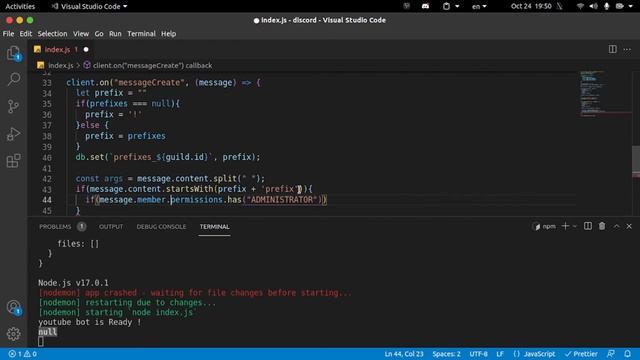Open the launch profile dropdown next to plus
This screenshot has width=640, height=360.
click(575, 226)
